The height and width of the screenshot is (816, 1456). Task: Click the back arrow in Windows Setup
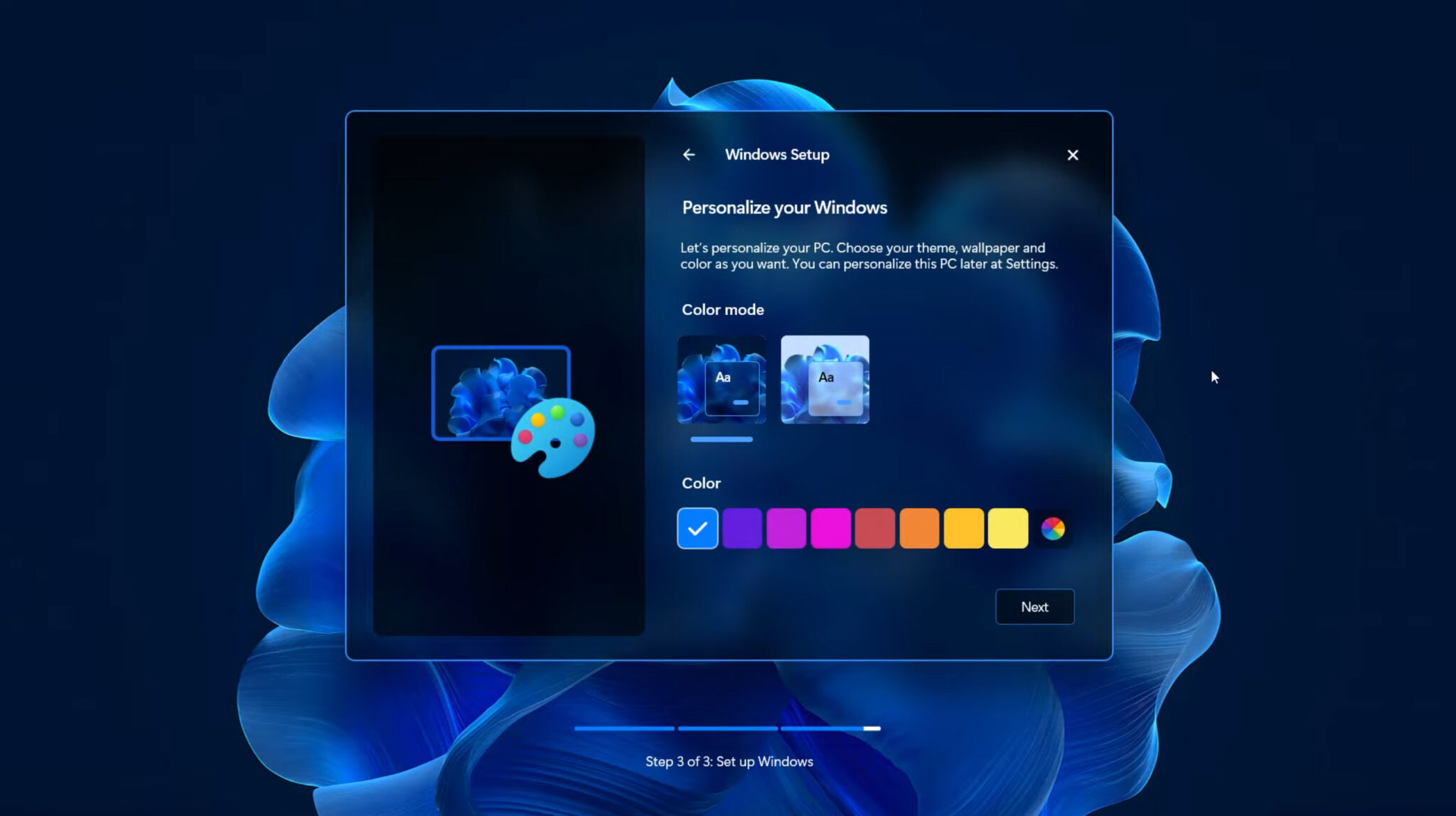click(688, 154)
